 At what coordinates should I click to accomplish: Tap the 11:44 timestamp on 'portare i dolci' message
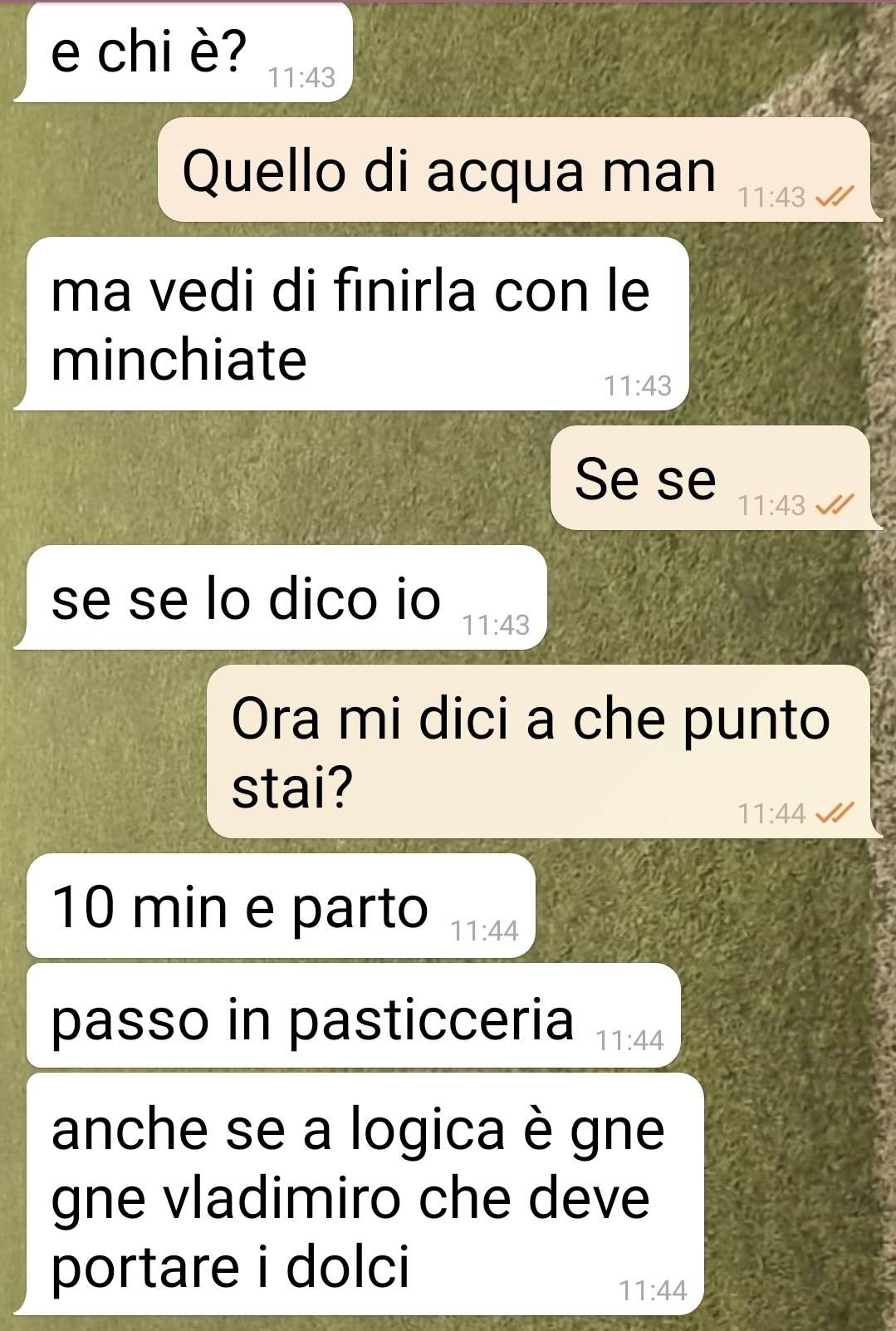654,1290
